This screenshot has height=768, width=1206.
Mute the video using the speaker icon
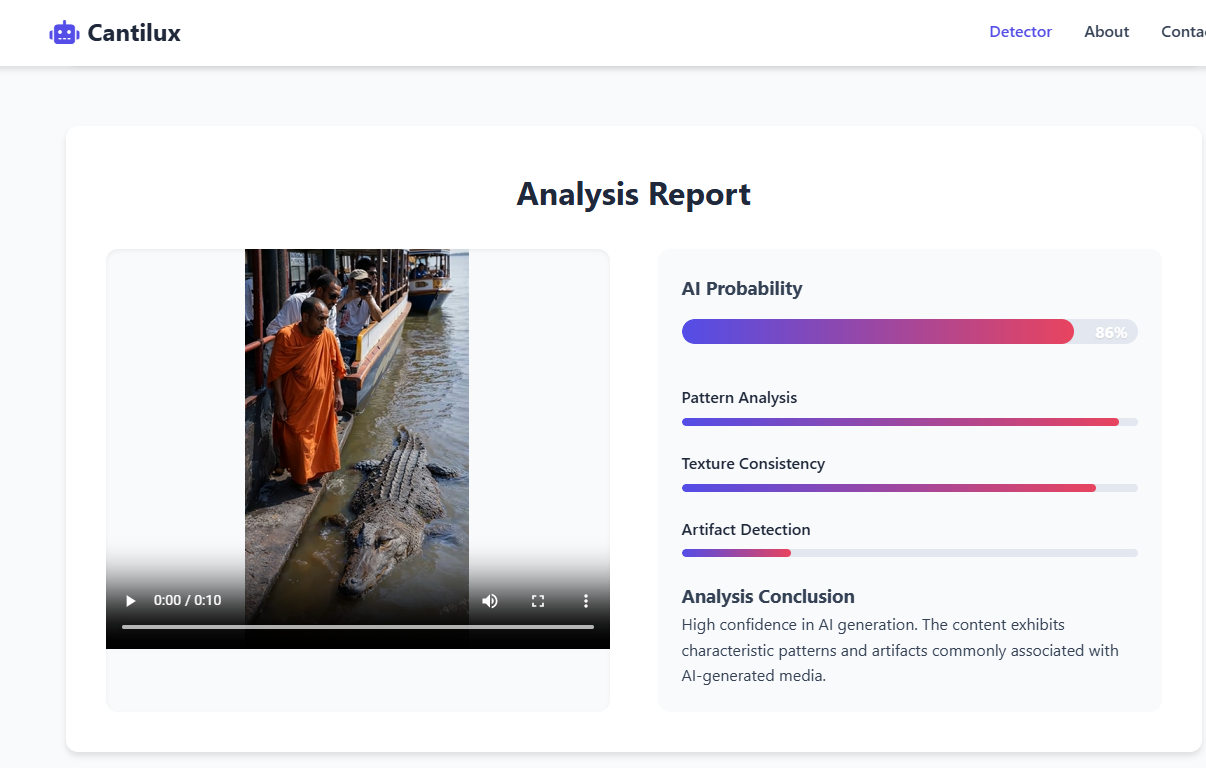(490, 601)
